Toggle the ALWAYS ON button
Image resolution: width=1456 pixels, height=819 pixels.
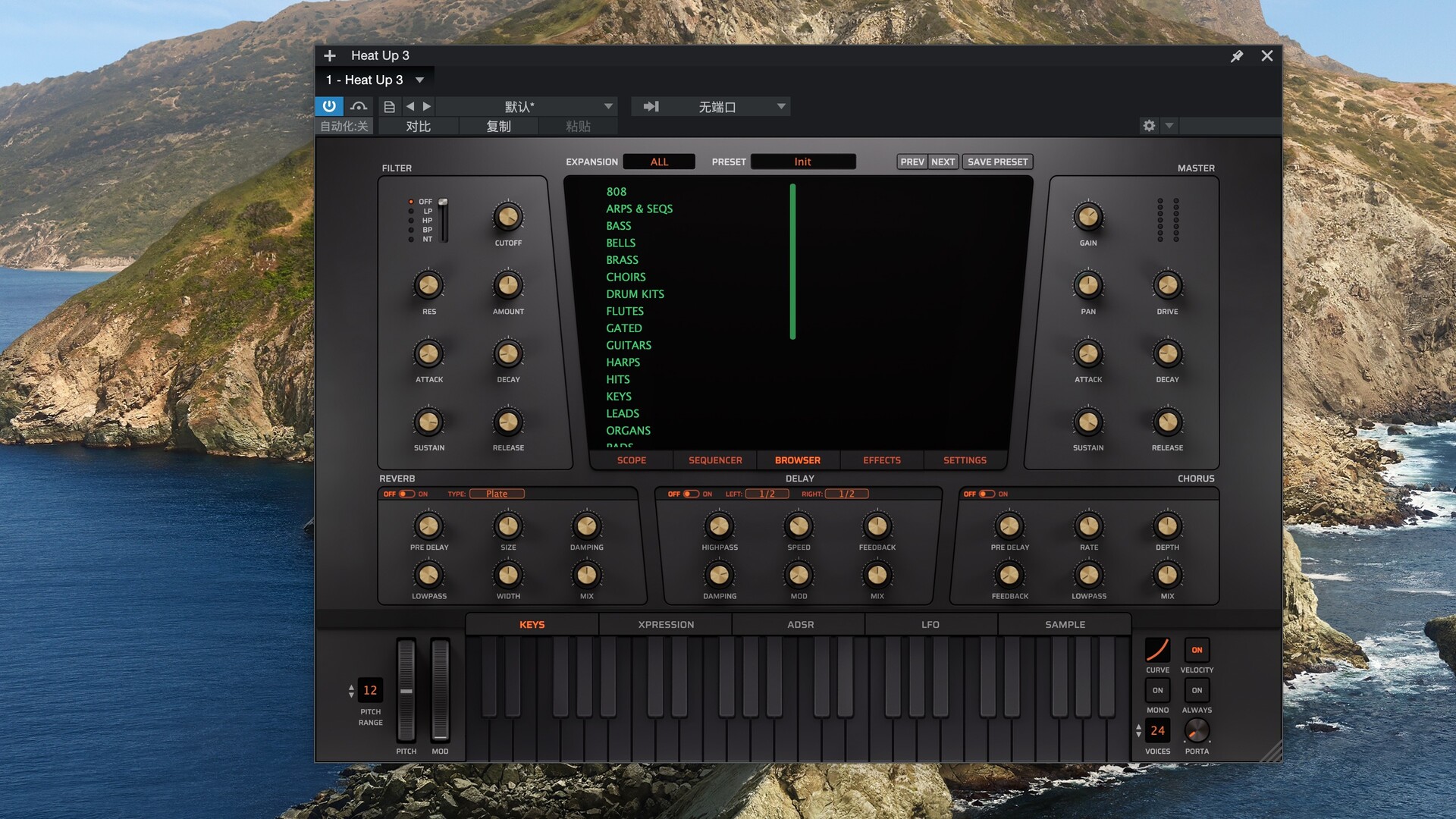pyautogui.click(x=1197, y=690)
